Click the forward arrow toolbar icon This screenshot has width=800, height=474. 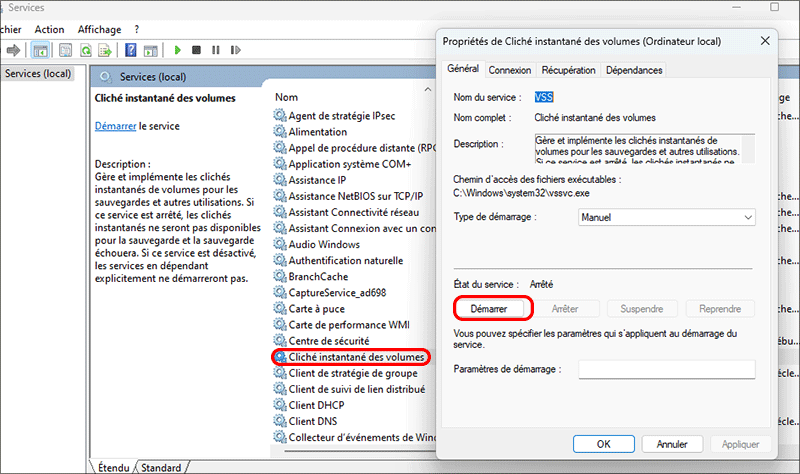[x=13, y=50]
